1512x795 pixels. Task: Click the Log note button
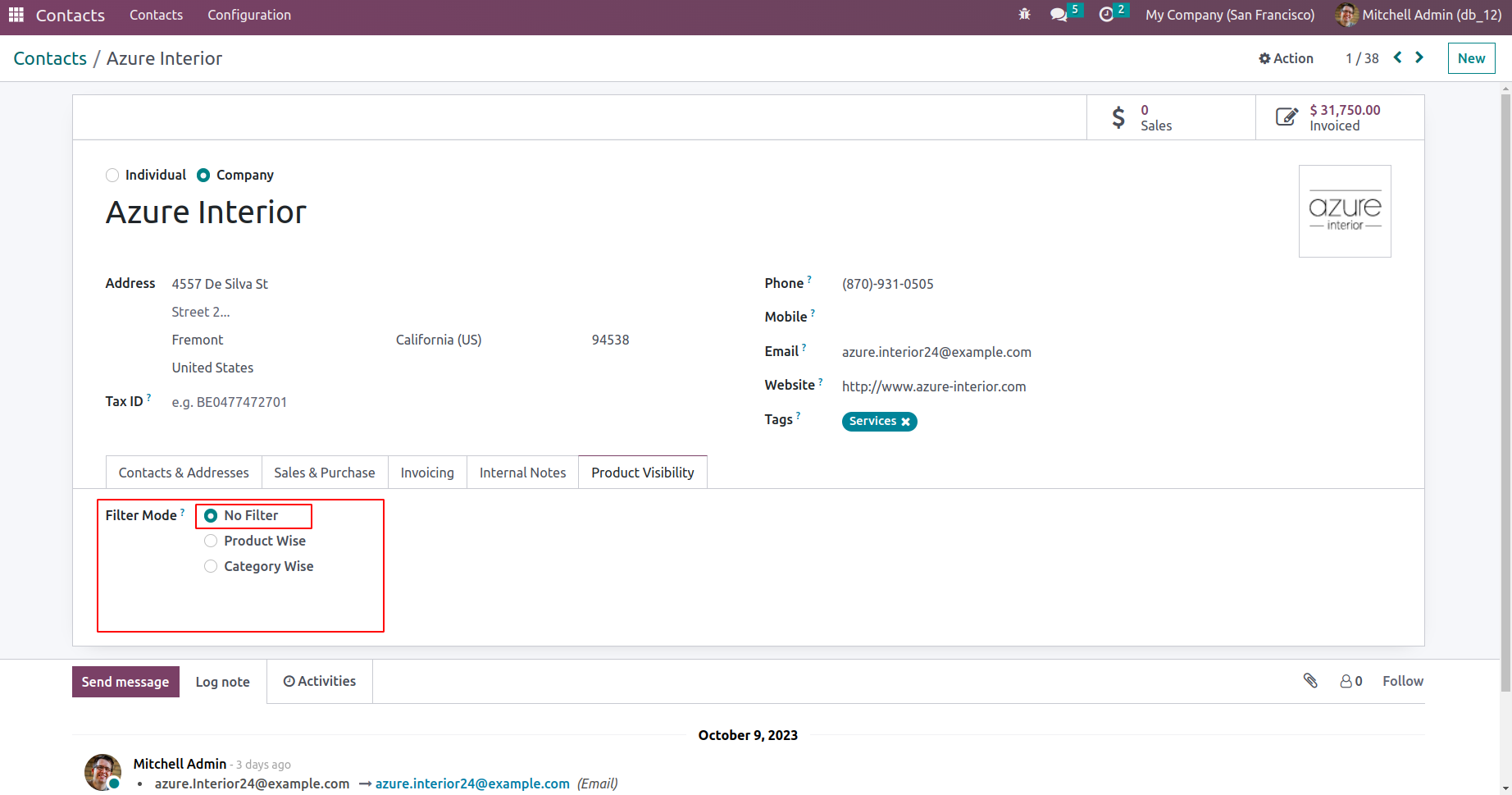tap(222, 682)
